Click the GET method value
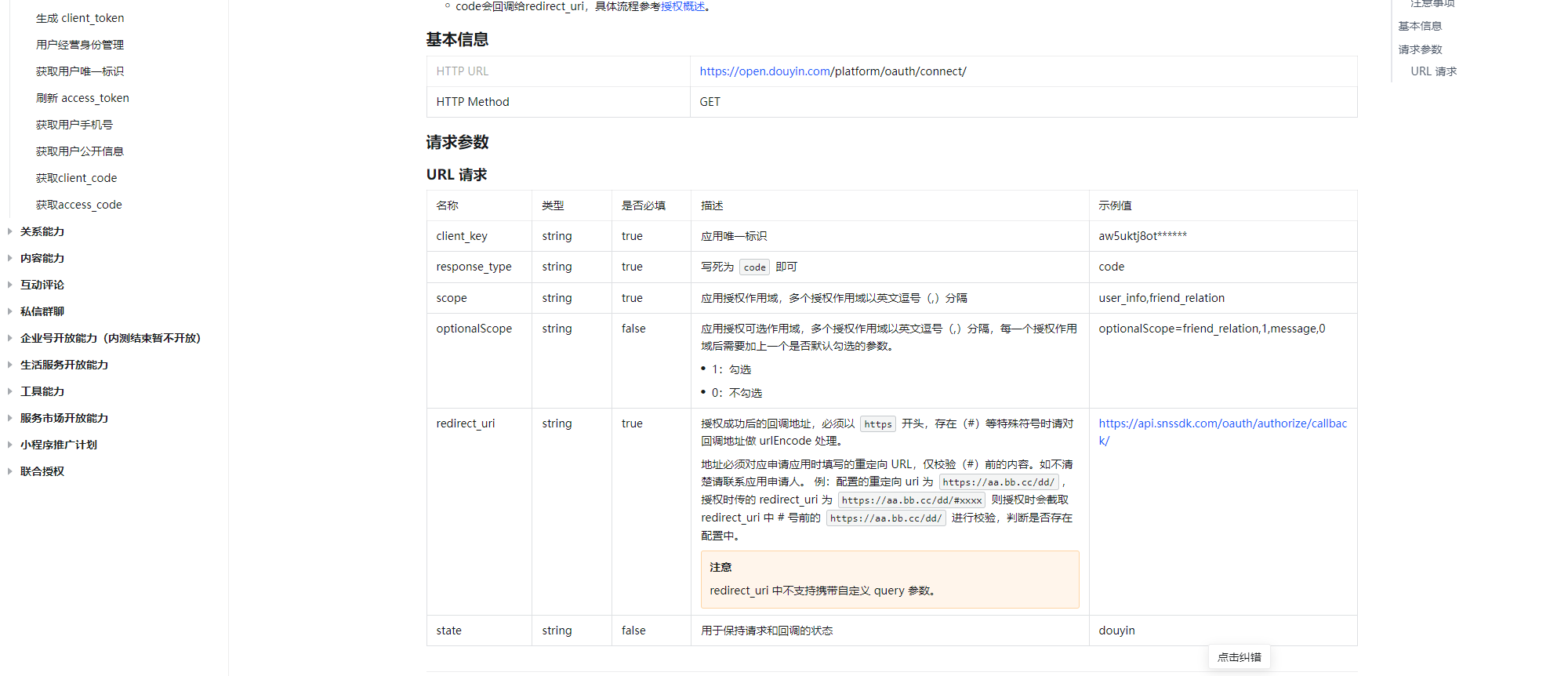 710,102
